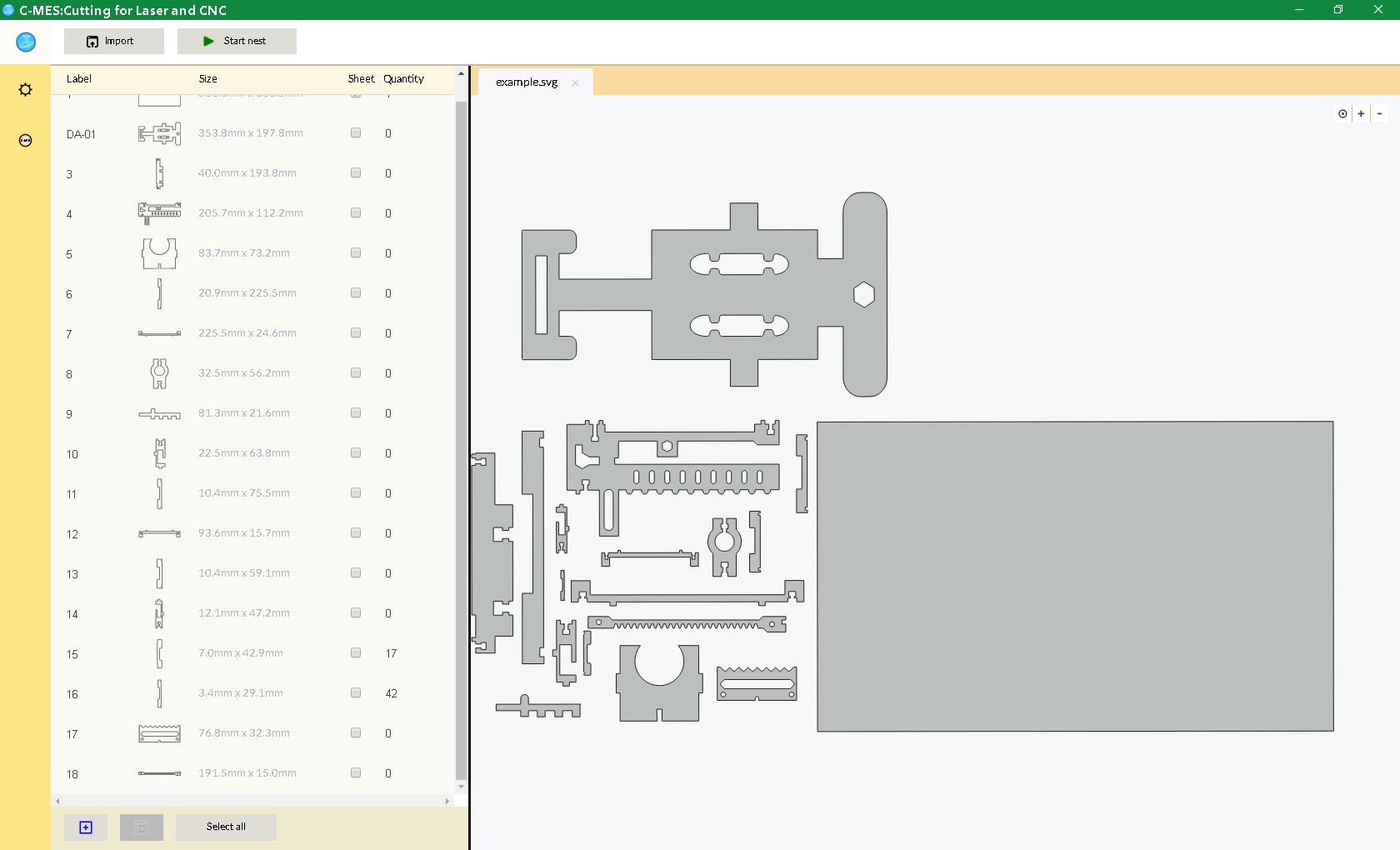Viewport: 1400px width, 850px height.
Task: Click size text 205.7mm x 112.2mm
Action: pyautogui.click(x=251, y=213)
